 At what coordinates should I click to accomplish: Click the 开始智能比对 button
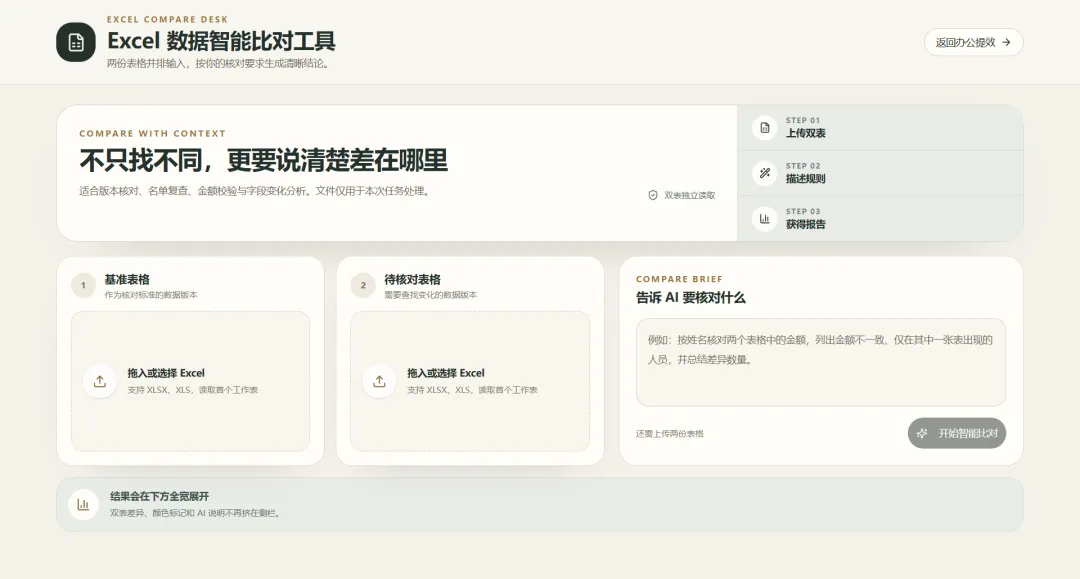957,433
